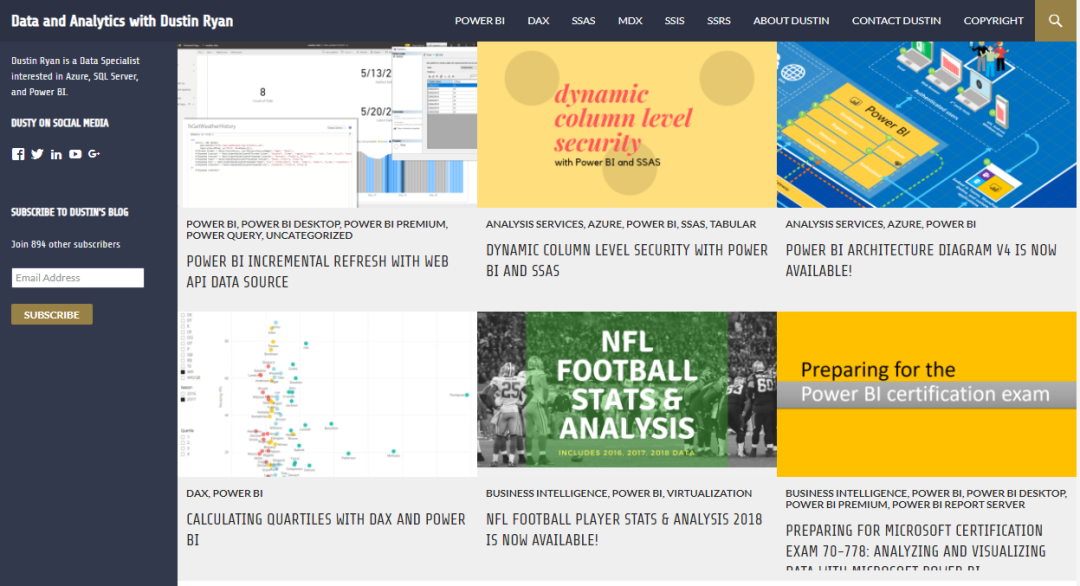Select POWER BI REPORT SERVER category link
Image resolution: width=1080 pixels, height=586 pixels.
point(958,505)
